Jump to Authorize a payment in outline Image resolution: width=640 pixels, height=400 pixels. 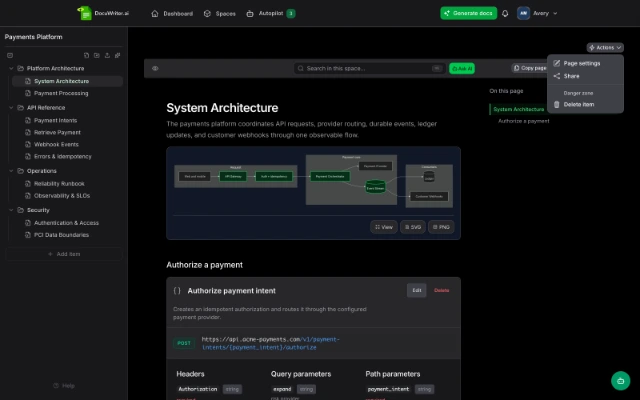(x=524, y=121)
